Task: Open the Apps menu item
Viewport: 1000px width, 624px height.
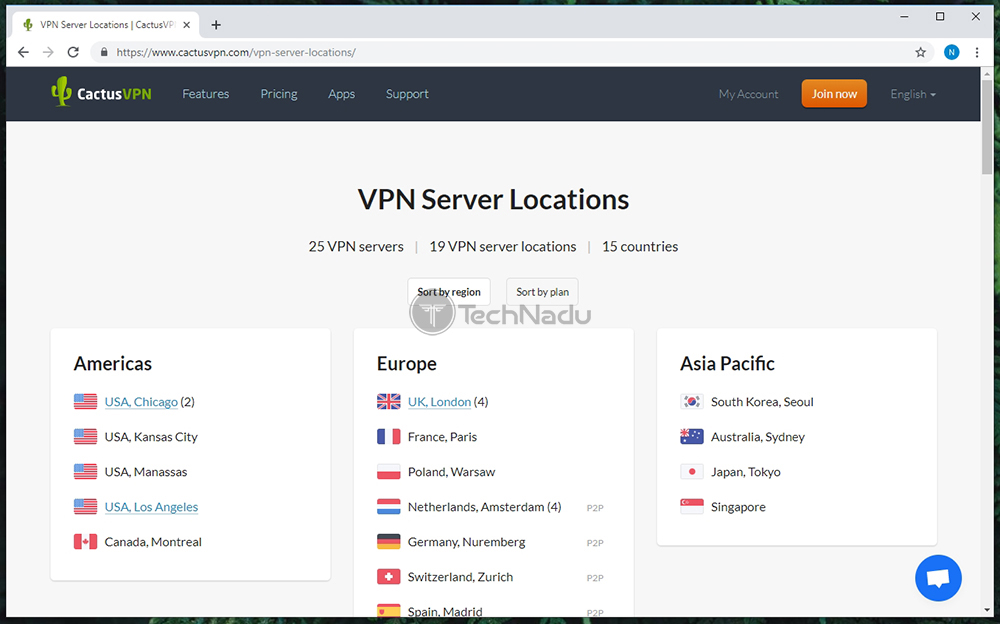Action: (x=341, y=94)
